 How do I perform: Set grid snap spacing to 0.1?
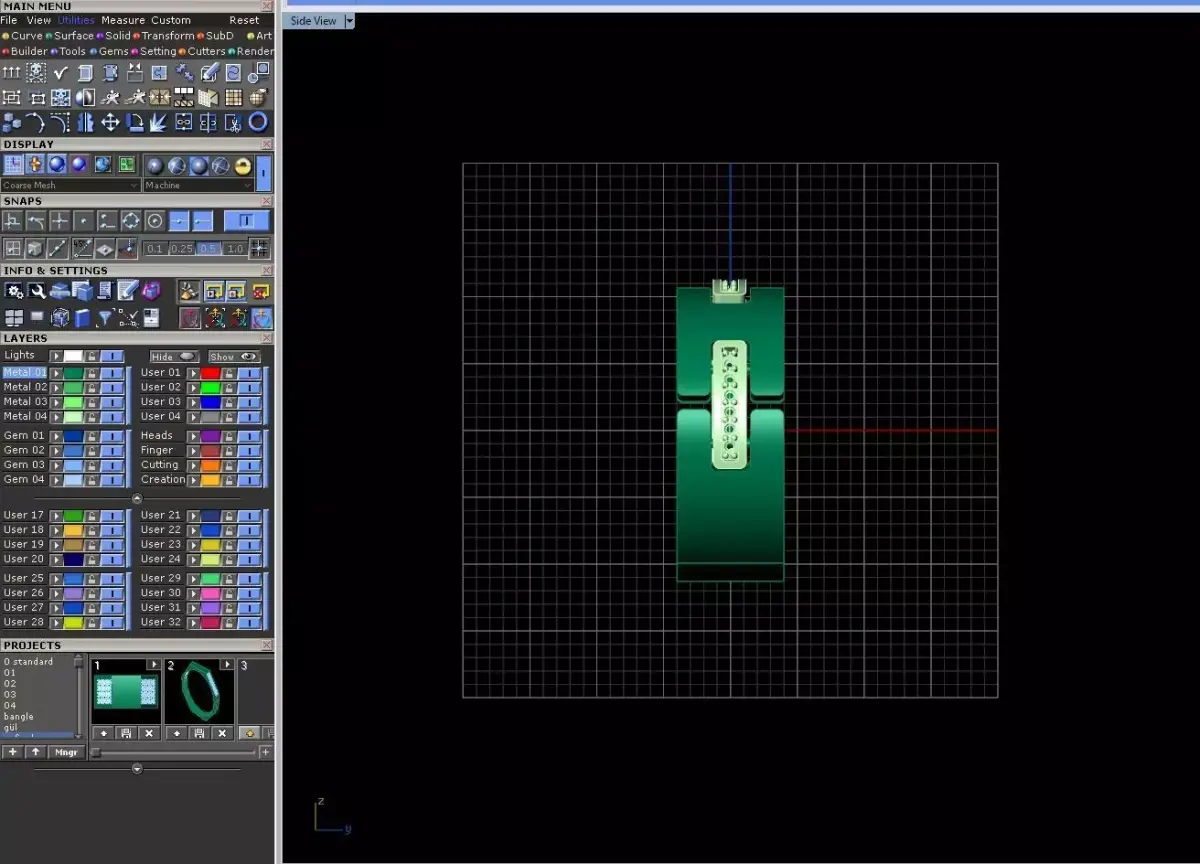tap(156, 248)
